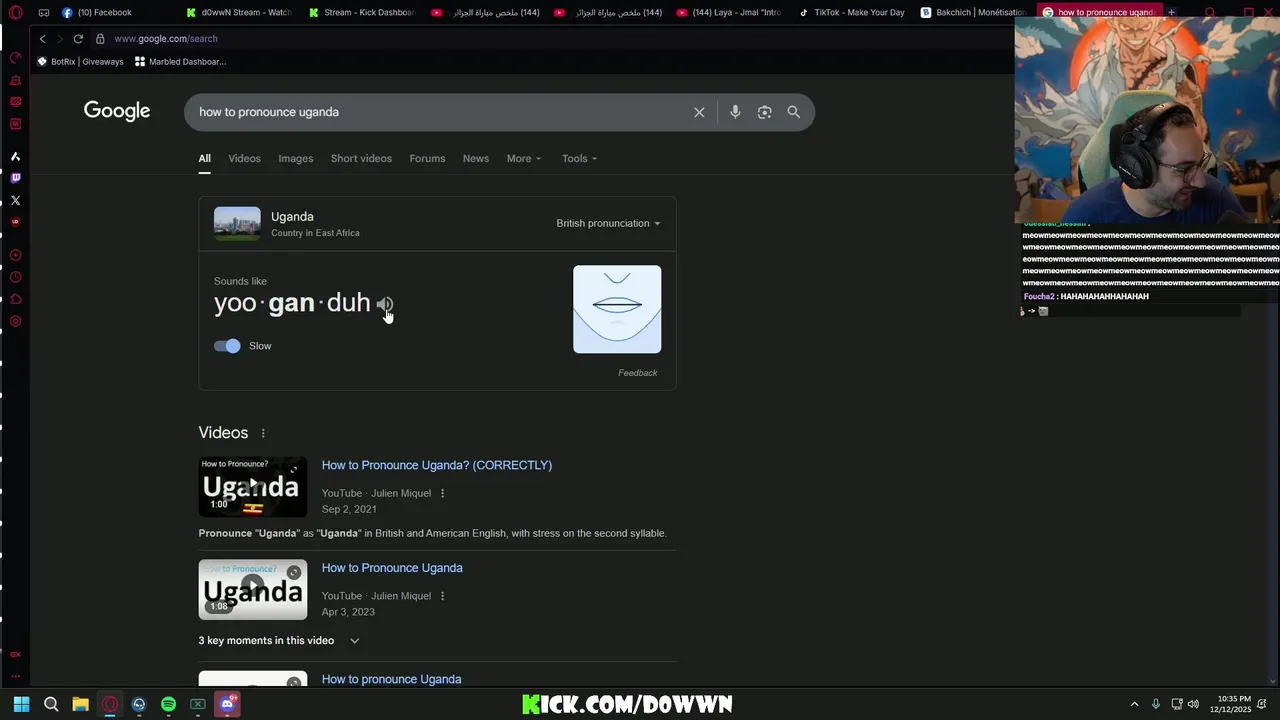Open sidebar history clock icon
Image resolution: width=1280 pixels, height=720 pixels.
coord(15,277)
